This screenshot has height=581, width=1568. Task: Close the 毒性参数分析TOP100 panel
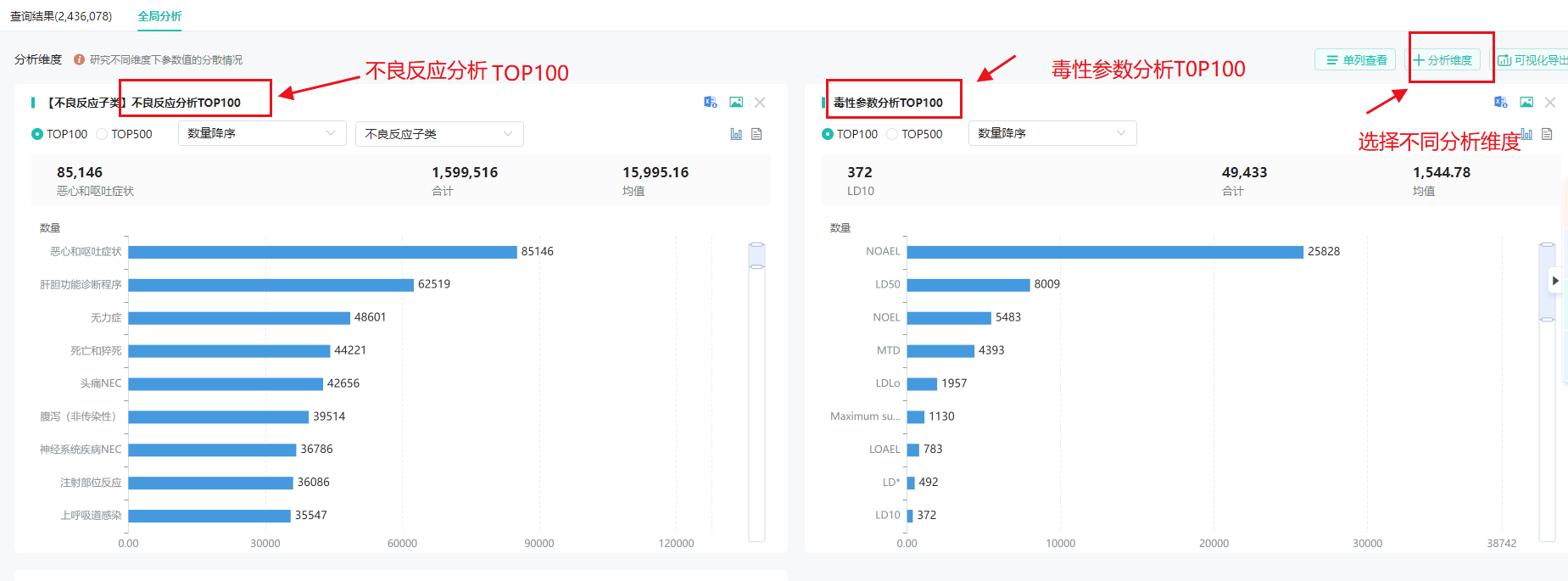click(x=1550, y=103)
